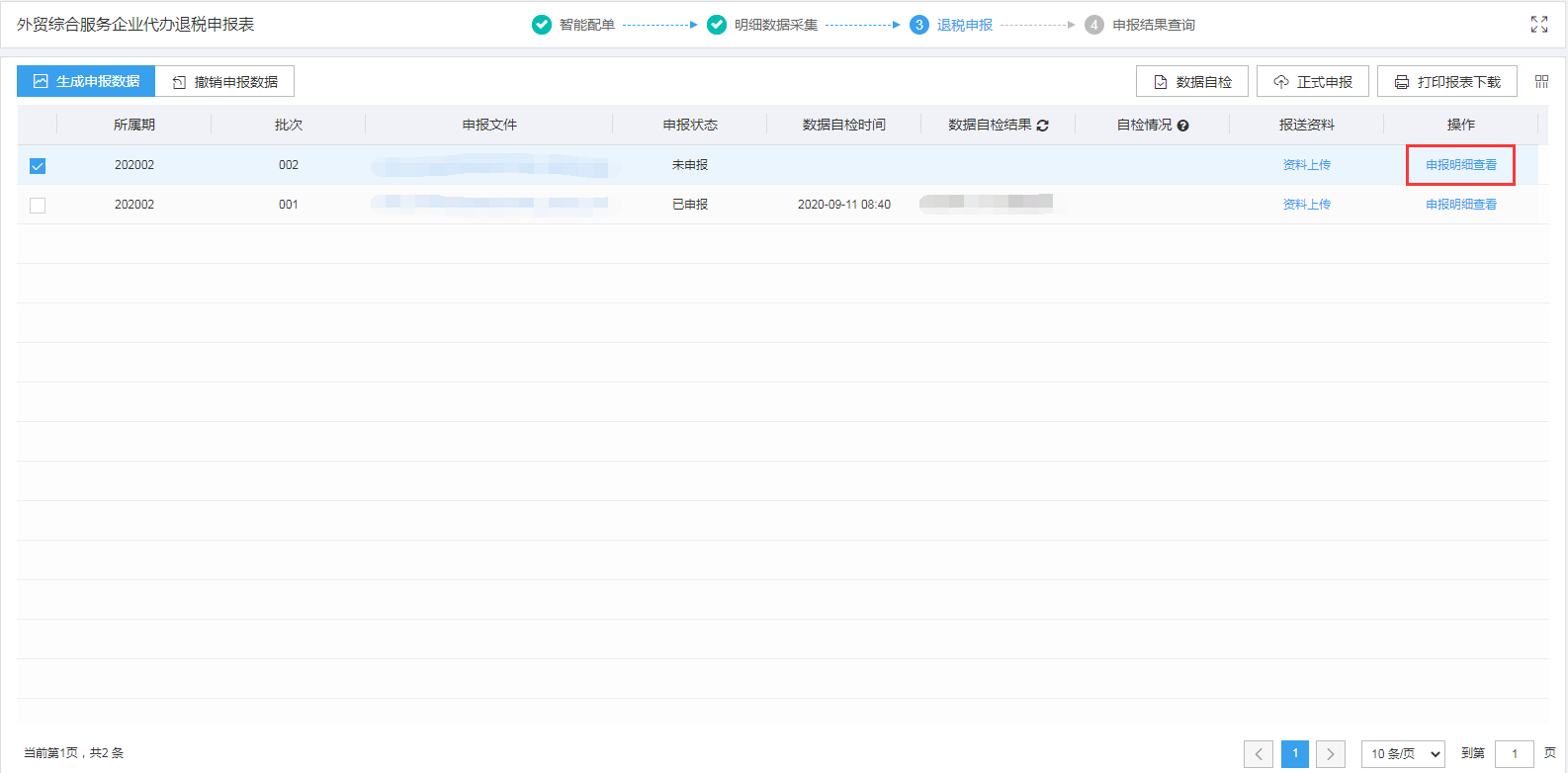Viewport: 1568px width, 773px height.
Task: Go to the next page arrow
Action: pyautogui.click(x=1330, y=754)
